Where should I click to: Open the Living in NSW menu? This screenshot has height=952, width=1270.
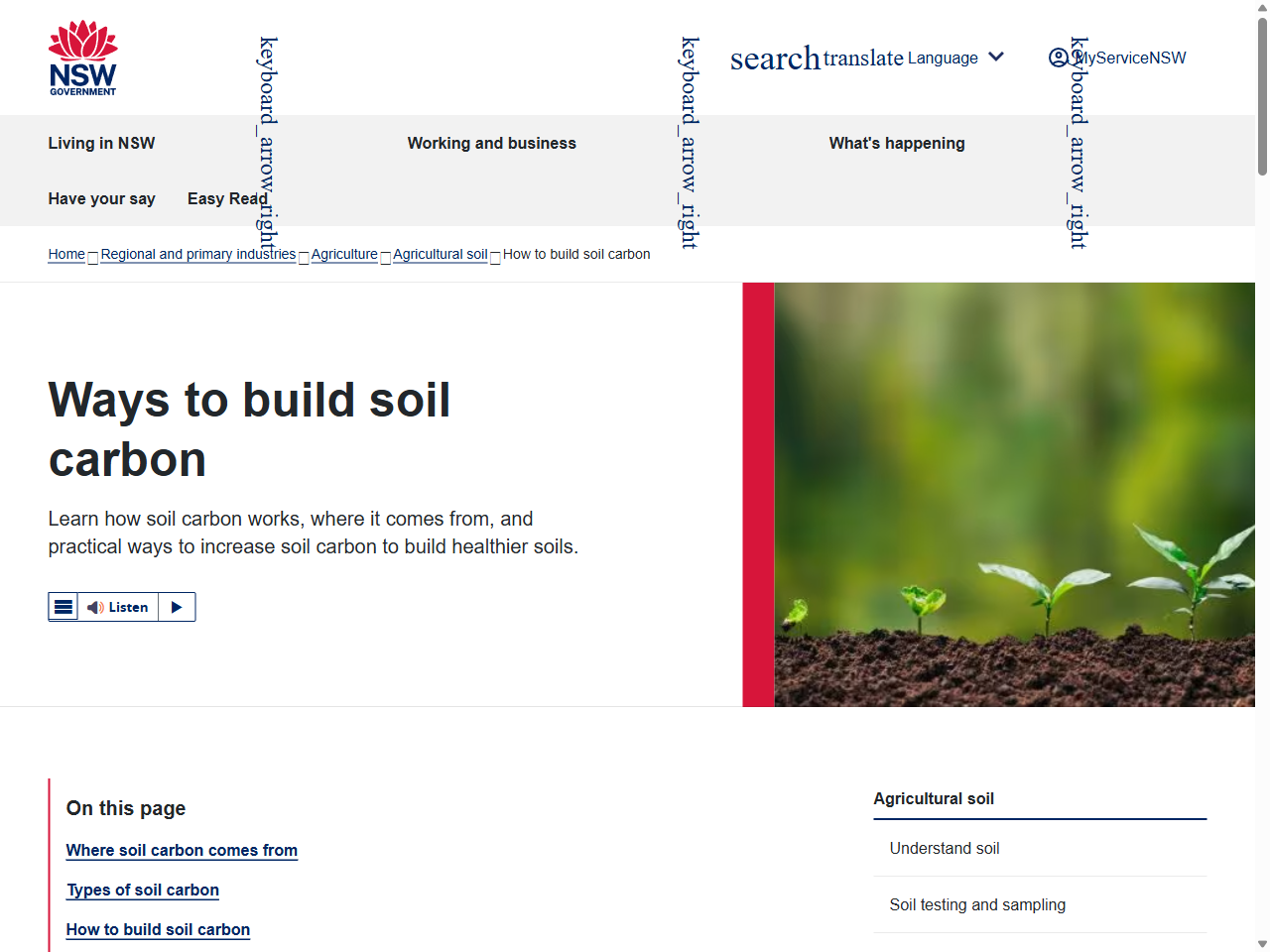coord(101,143)
